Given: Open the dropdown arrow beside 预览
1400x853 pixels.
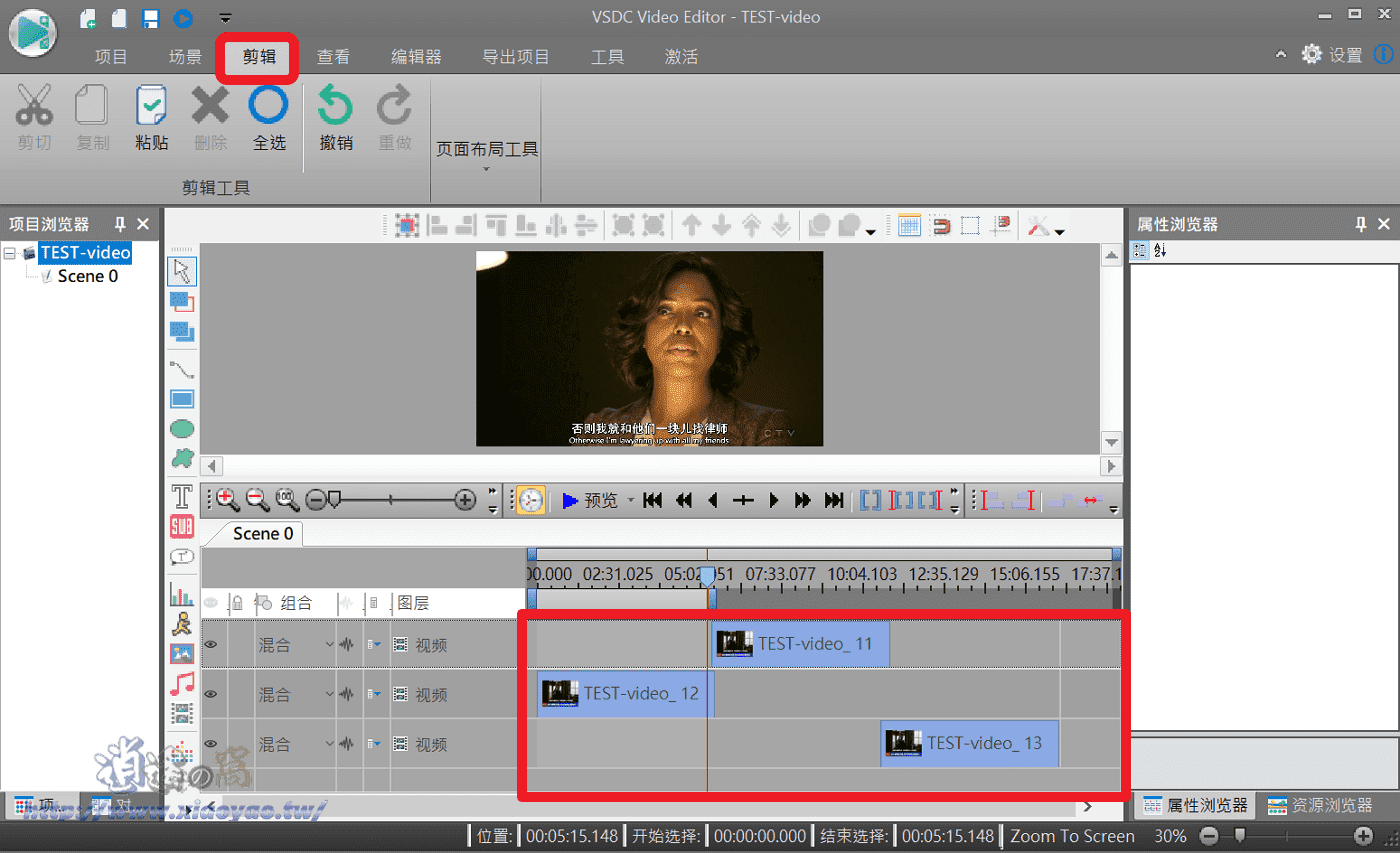Looking at the screenshot, I should click(x=631, y=500).
